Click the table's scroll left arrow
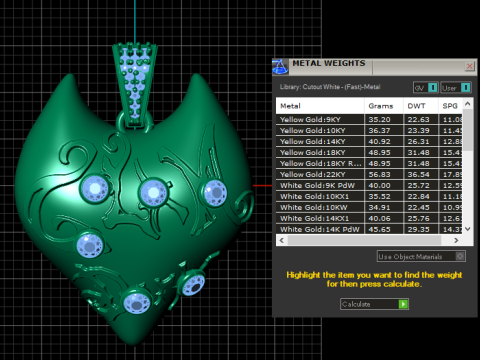Screen dimensions: 480x360 point(282,240)
